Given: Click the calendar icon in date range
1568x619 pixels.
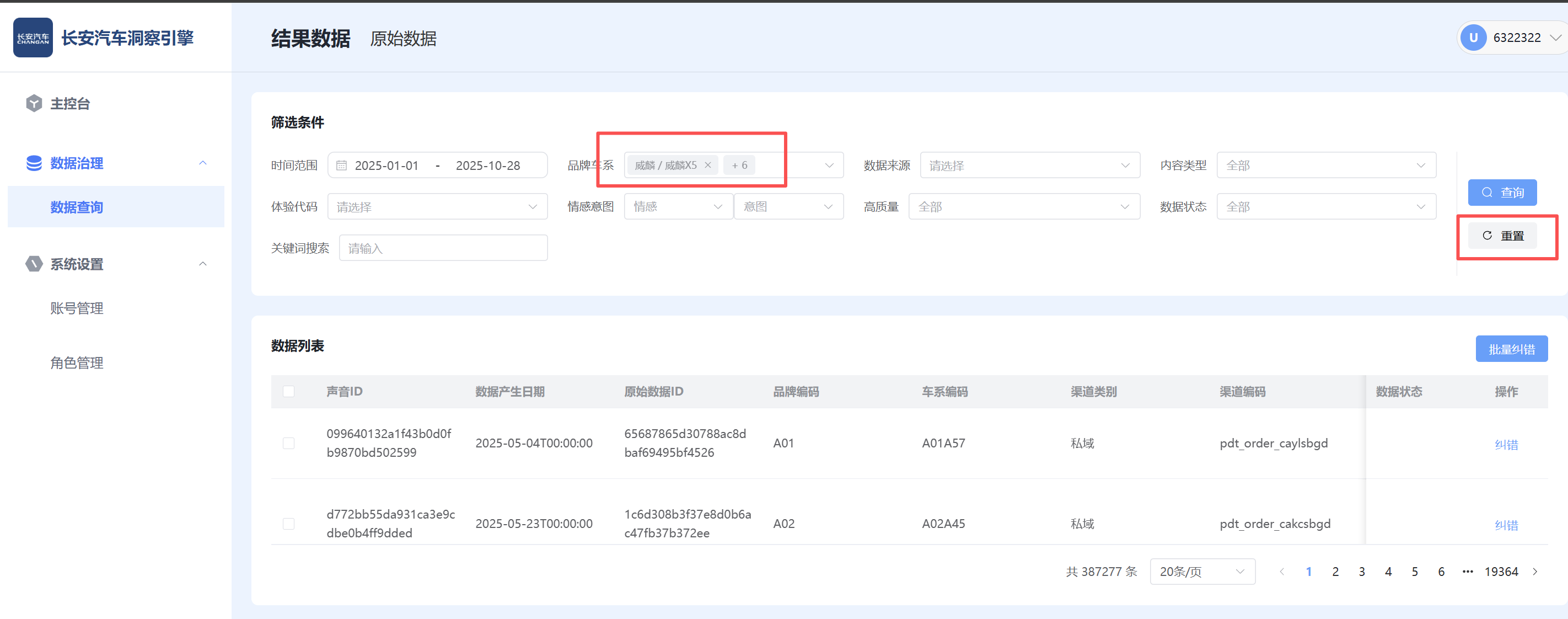Looking at the screenshot, I should click(341, 166).
